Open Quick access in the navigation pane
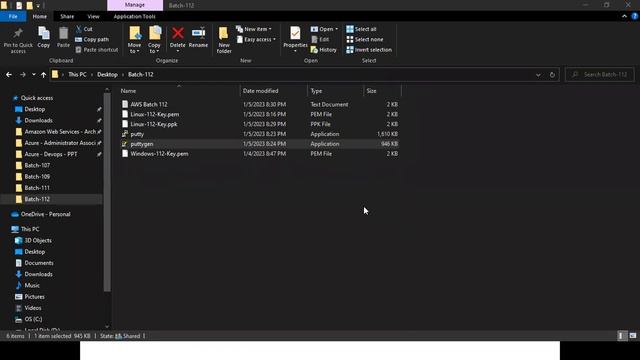640x360 pixels. [37, 98]
